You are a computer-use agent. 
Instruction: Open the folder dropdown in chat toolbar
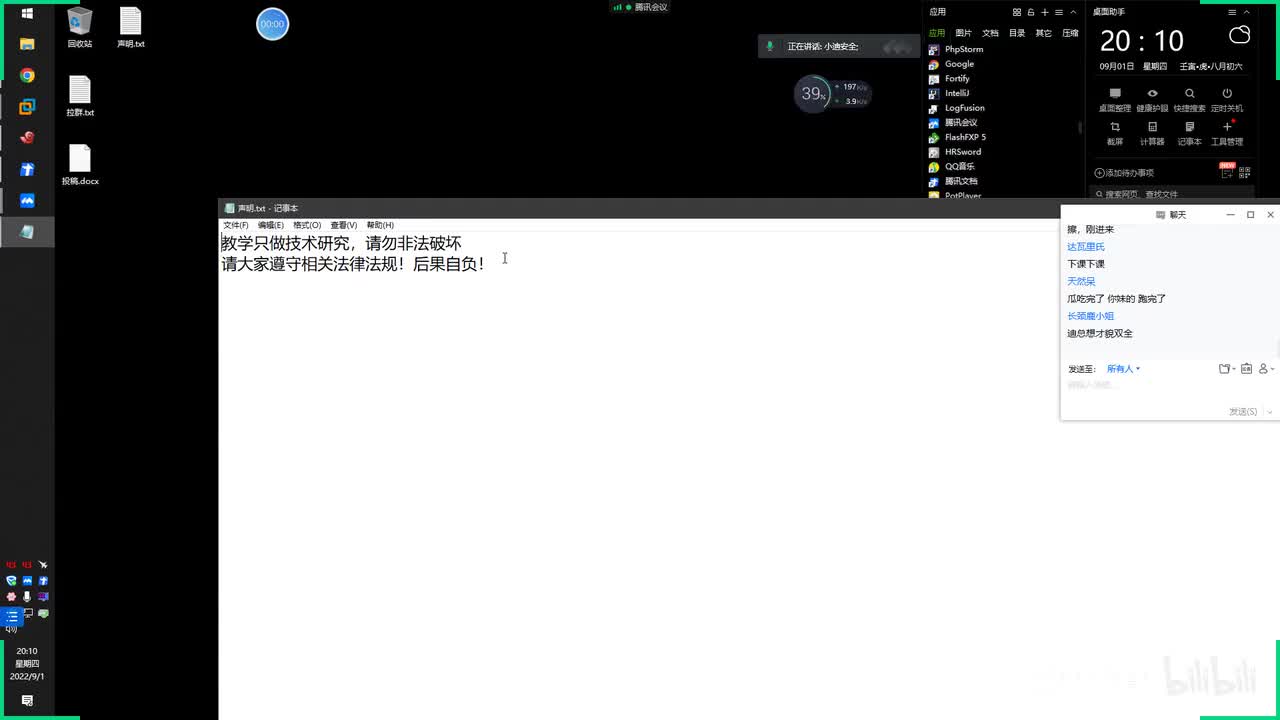1227,369
